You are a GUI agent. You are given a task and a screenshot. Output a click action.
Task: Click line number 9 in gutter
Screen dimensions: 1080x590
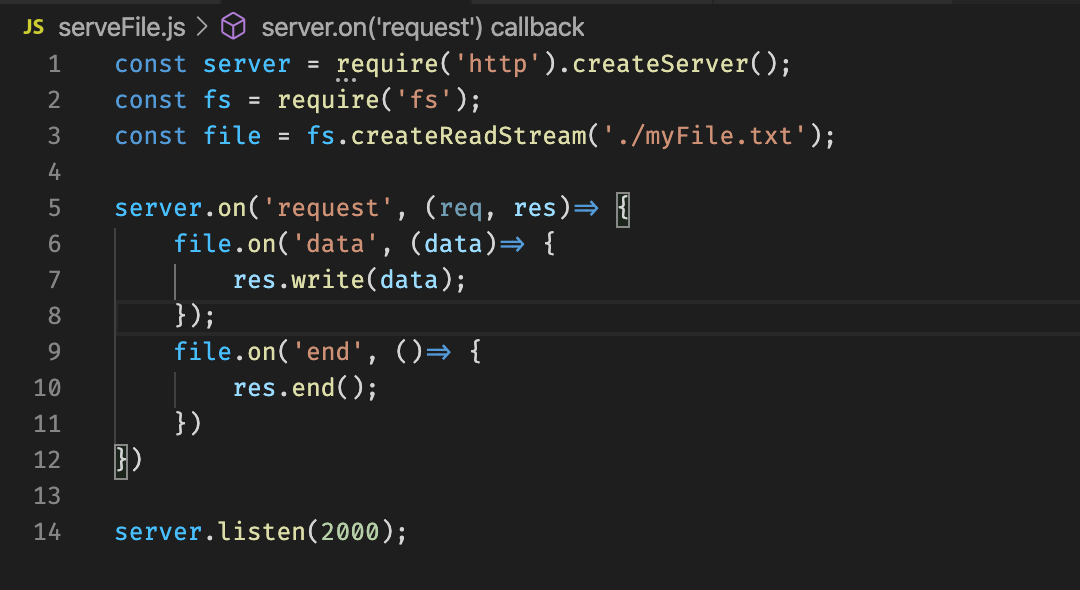54,352
